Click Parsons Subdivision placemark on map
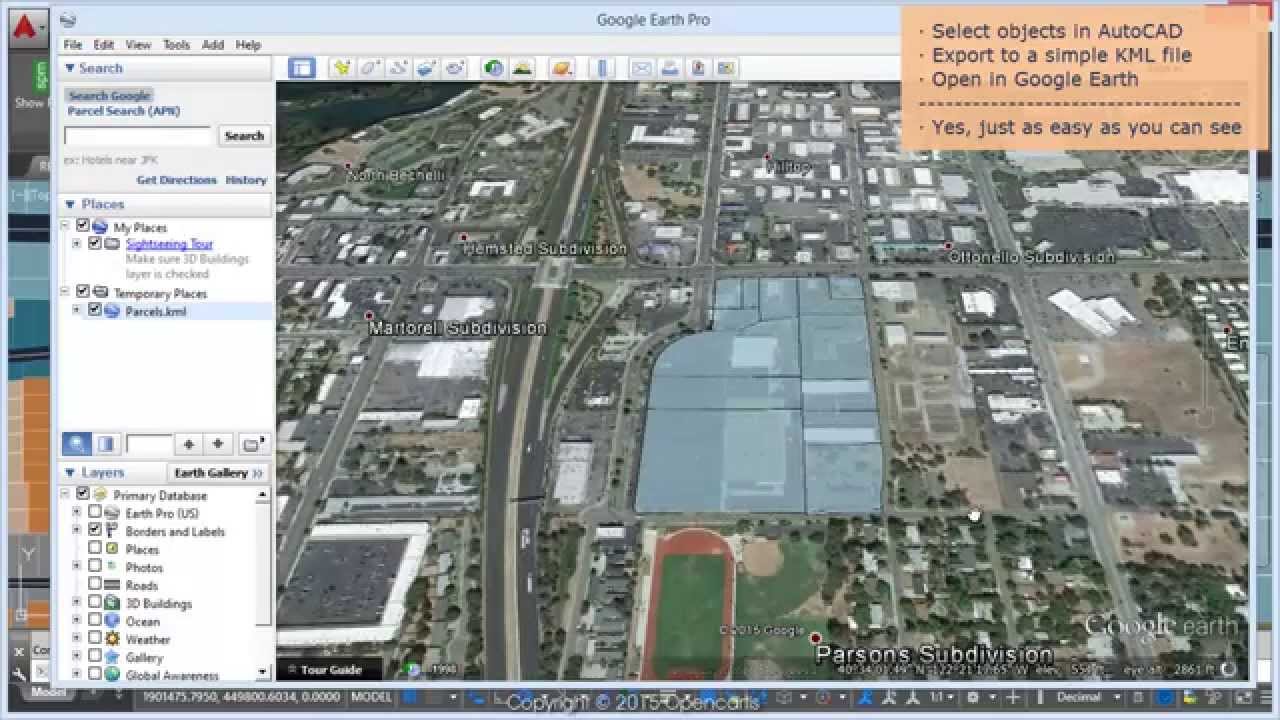 coord(816,638)
